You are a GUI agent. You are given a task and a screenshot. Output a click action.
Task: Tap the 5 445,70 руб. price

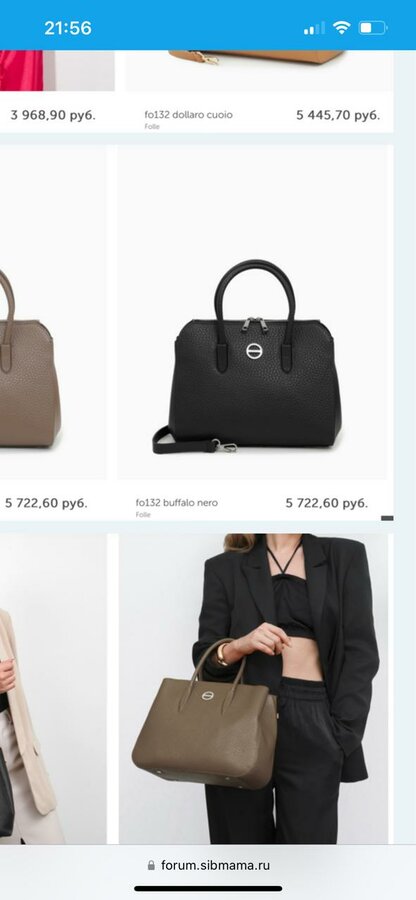click(338, 115)
